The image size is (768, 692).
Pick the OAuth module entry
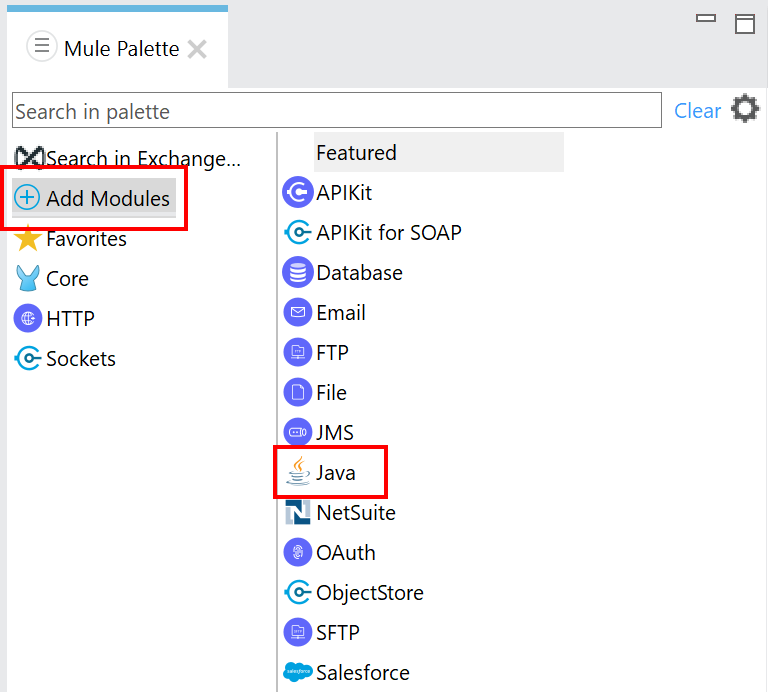tap(345, 552)
